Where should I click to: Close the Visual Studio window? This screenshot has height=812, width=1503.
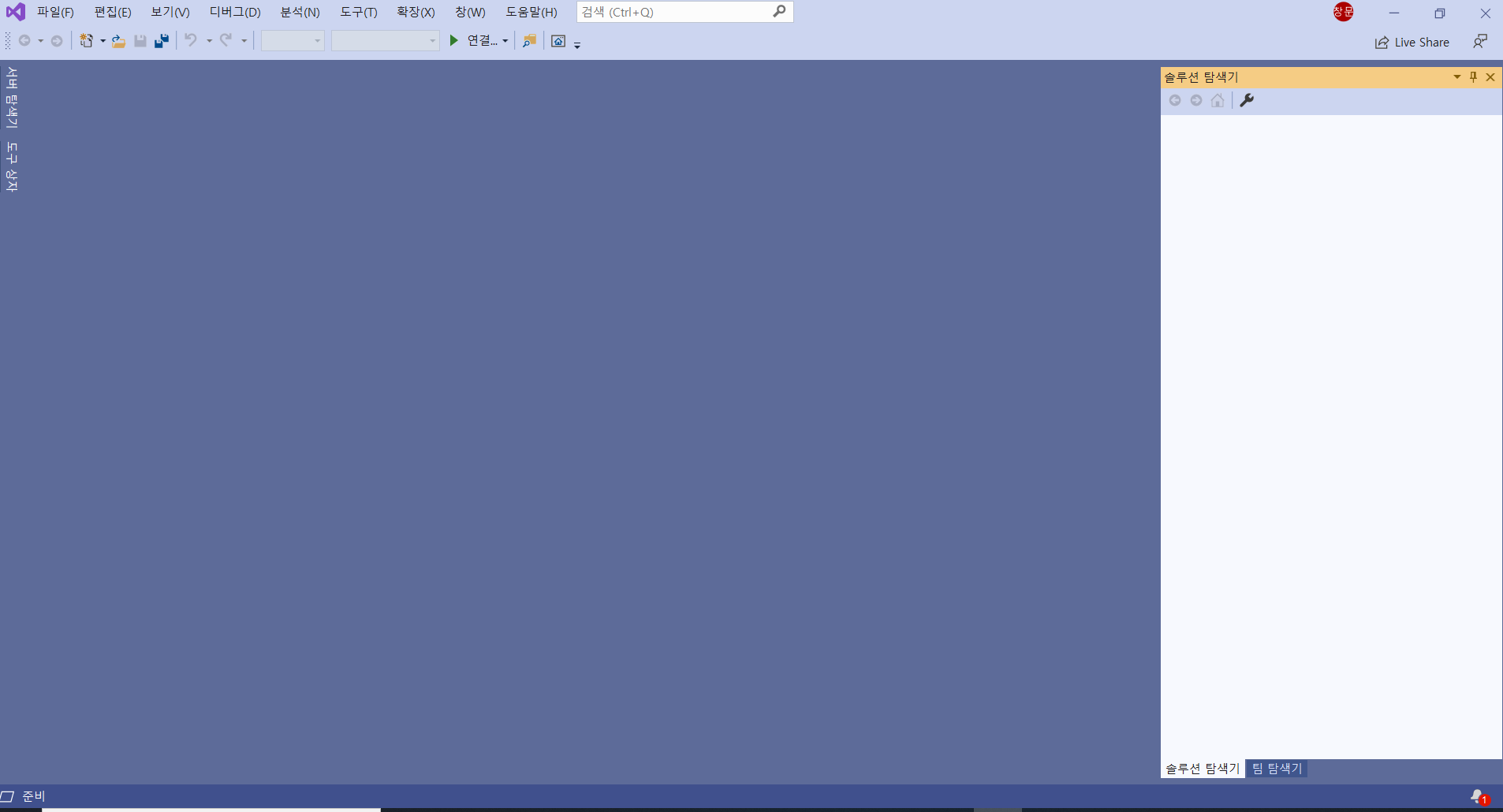pyautogui.click(x=1485, y=13)
